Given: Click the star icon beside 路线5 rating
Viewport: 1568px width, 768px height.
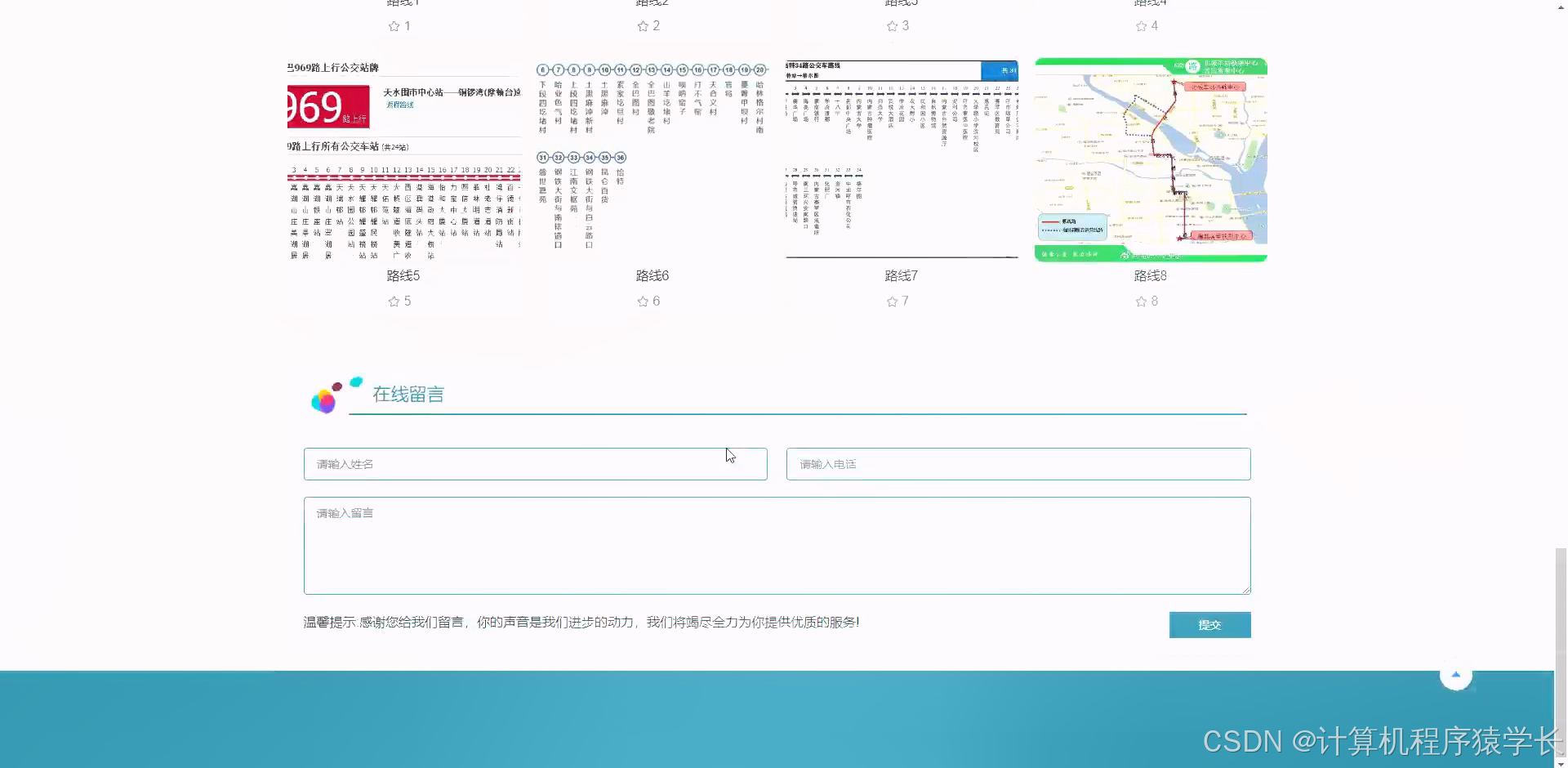Looking at the screenshot, I should tap(394, 301).
